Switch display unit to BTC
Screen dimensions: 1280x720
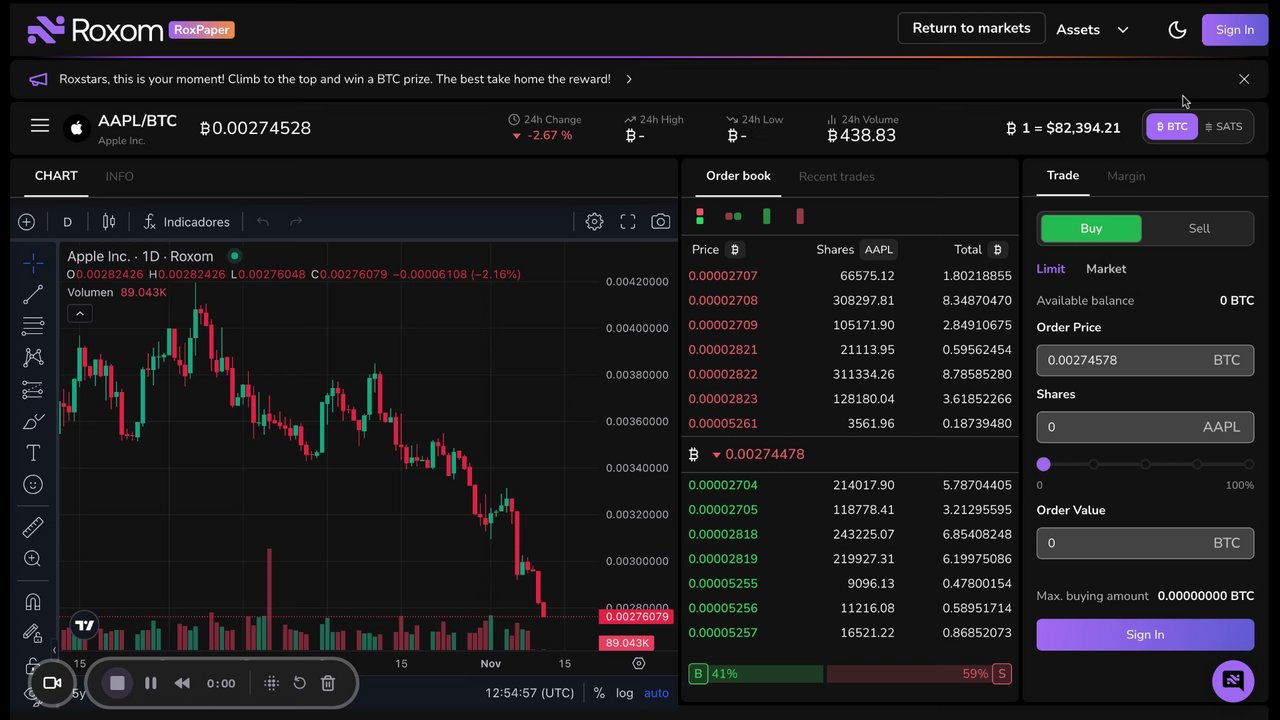1172,127
